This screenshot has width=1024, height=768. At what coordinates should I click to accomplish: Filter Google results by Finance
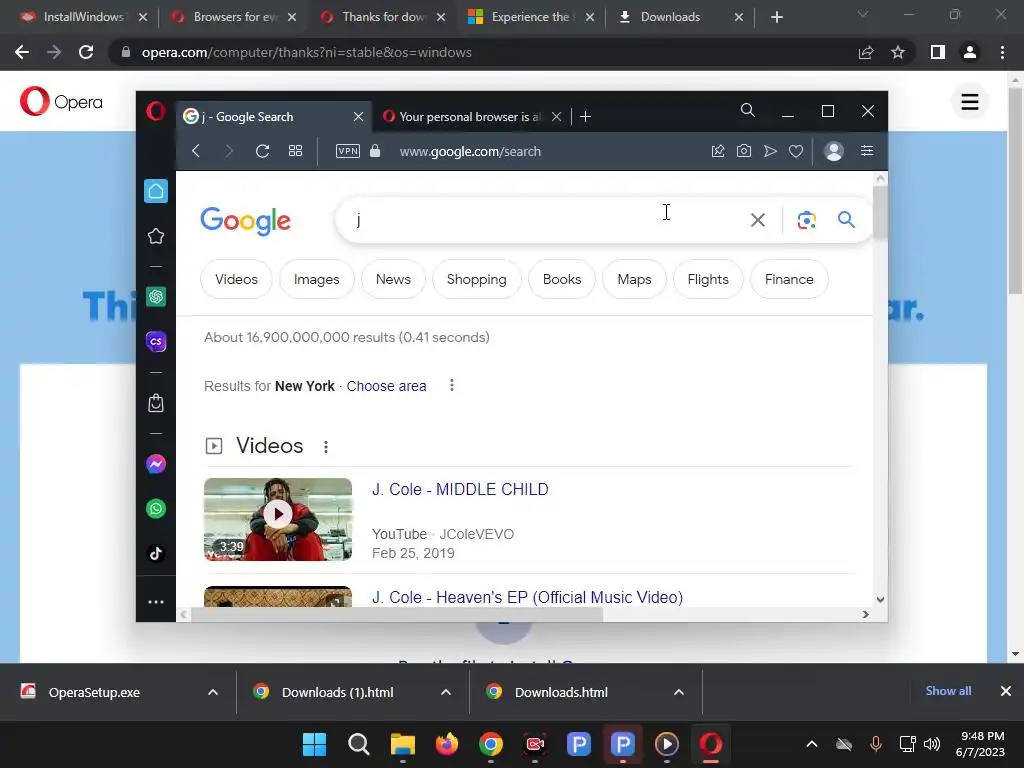[x=789, y=279]
